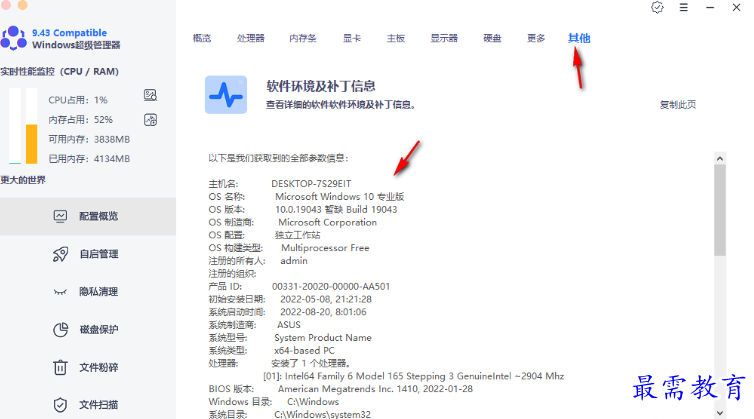Click boot time 2022-08-20, 8:01:06
The image size is (754, 419).
click(x=323, y=312)
